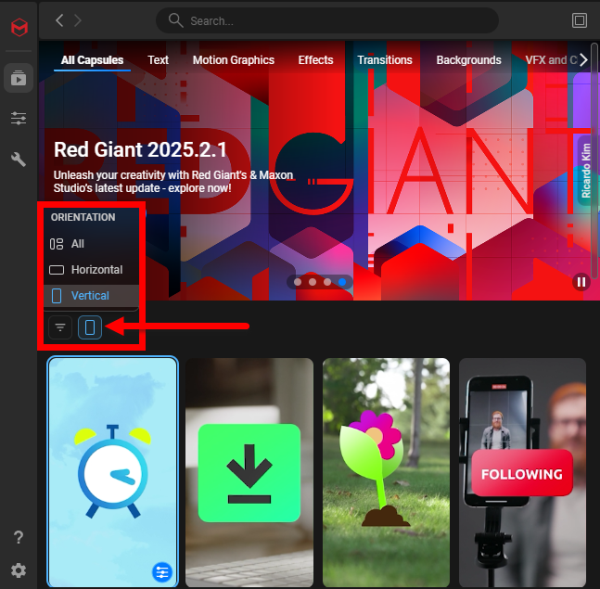Open the Capsules library sidebar icon
Image resolution: width=600 pixels, height=589 pixels.
click(18, 78)
